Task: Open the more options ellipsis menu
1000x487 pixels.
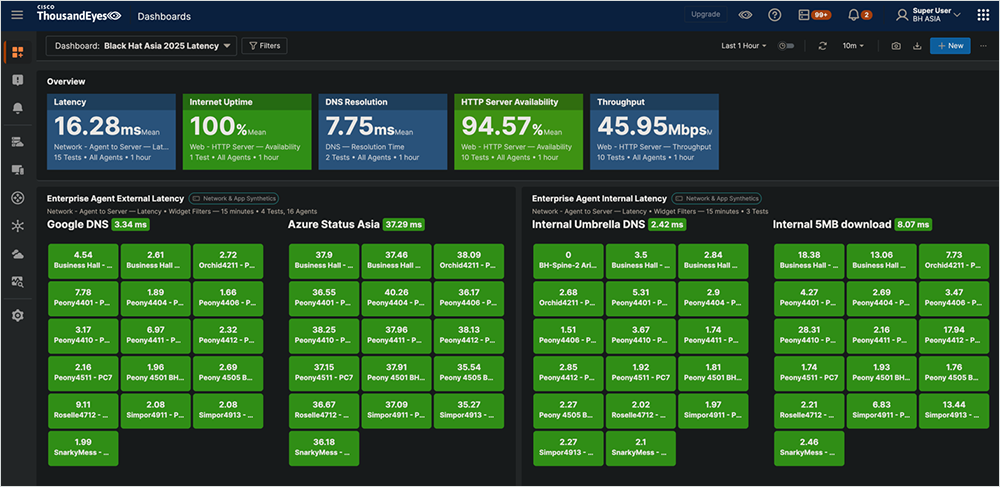Action: coord(983,46)
